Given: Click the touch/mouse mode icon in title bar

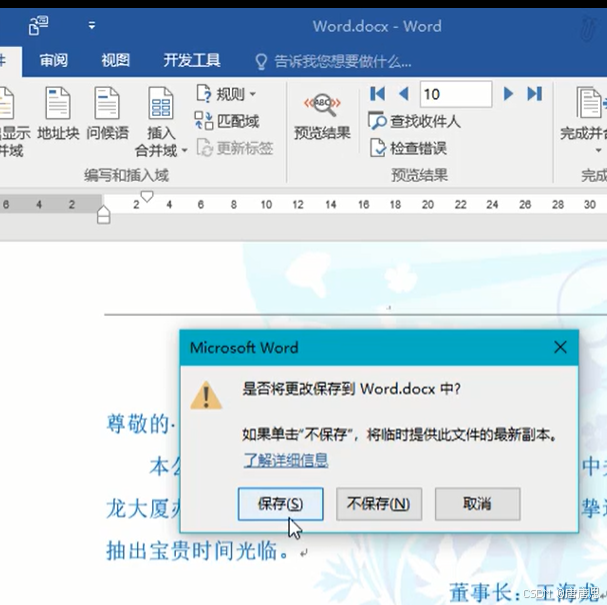Looking at the screenshot, I should (38, 26).
